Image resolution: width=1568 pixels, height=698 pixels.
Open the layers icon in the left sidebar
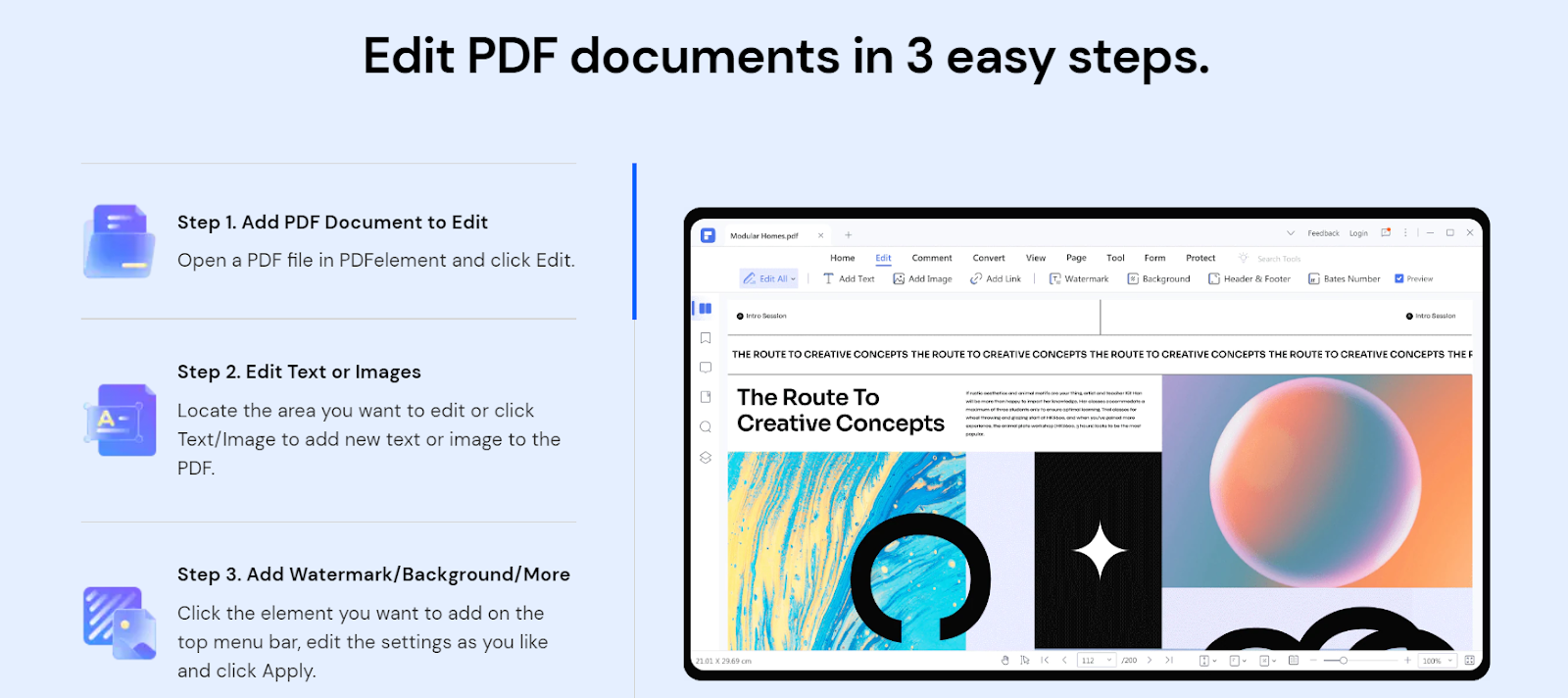706,458
